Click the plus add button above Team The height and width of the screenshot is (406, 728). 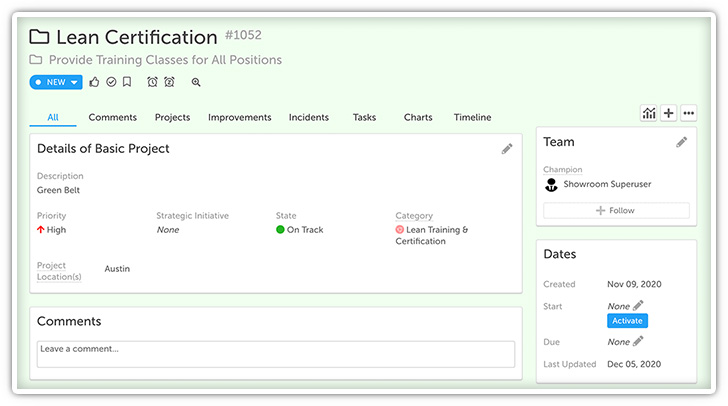click(x=669, y=113)
